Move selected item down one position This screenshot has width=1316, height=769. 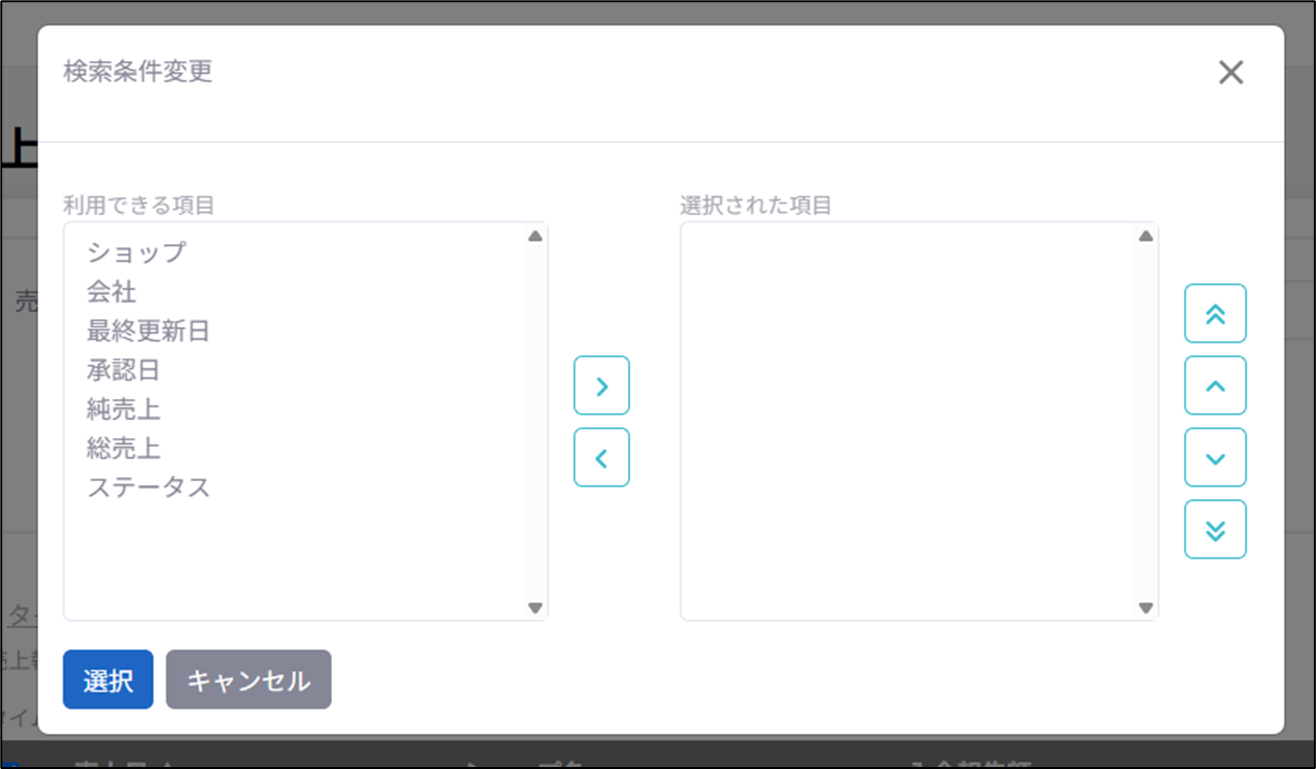1215,458
